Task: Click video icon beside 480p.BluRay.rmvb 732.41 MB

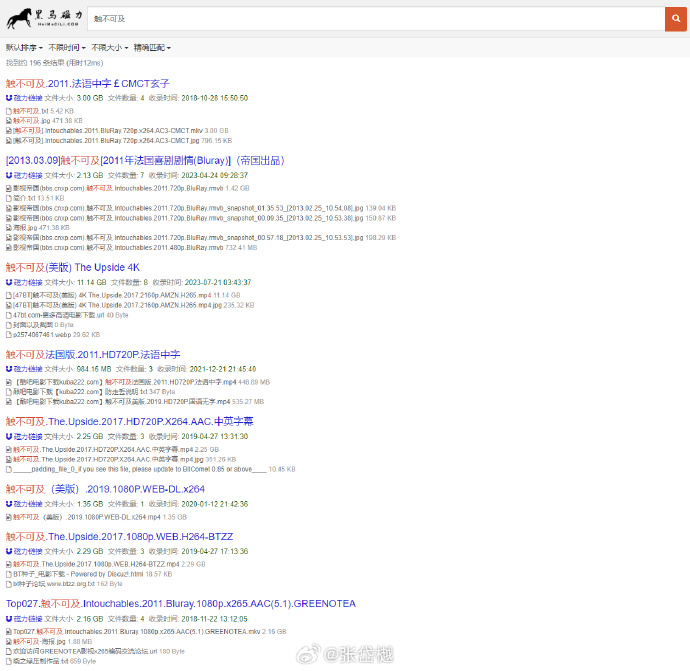Action: tap(9, 248)
